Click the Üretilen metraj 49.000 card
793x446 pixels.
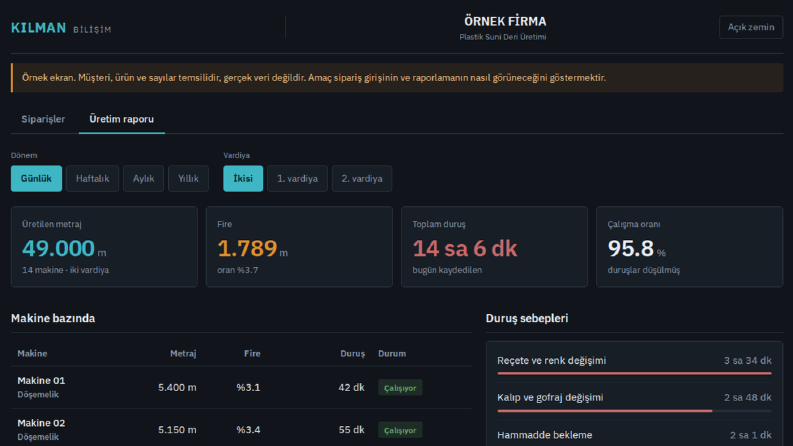(x=104, y=247)
